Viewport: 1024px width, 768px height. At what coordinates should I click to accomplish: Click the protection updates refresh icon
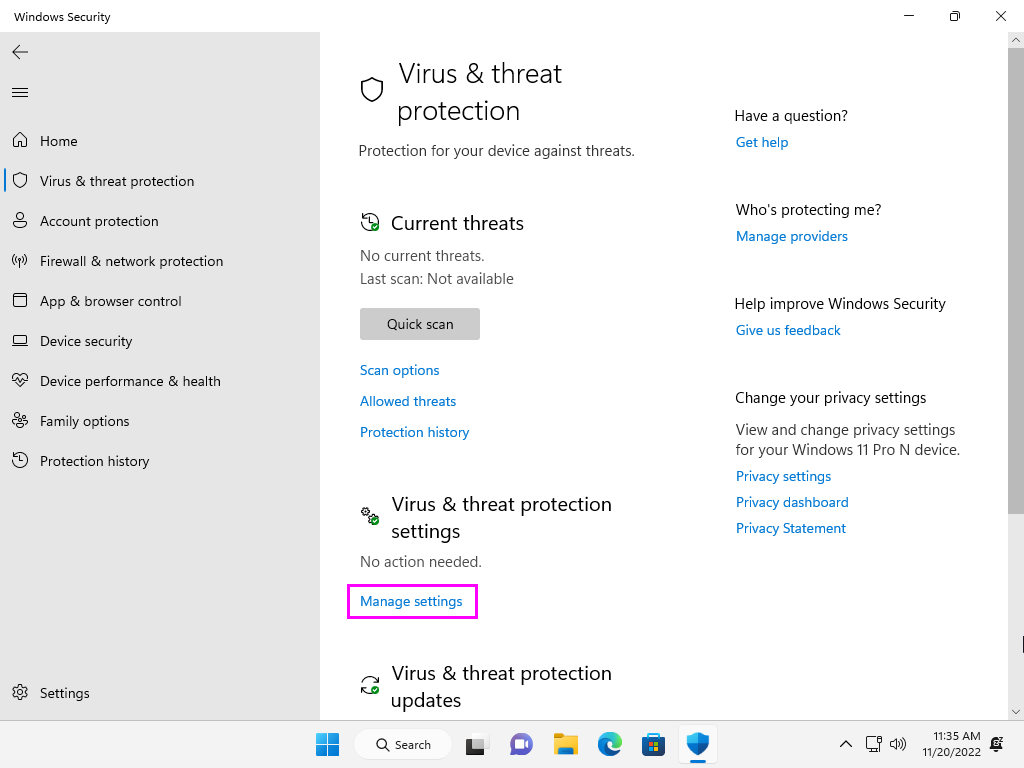(x=370, y=685)
